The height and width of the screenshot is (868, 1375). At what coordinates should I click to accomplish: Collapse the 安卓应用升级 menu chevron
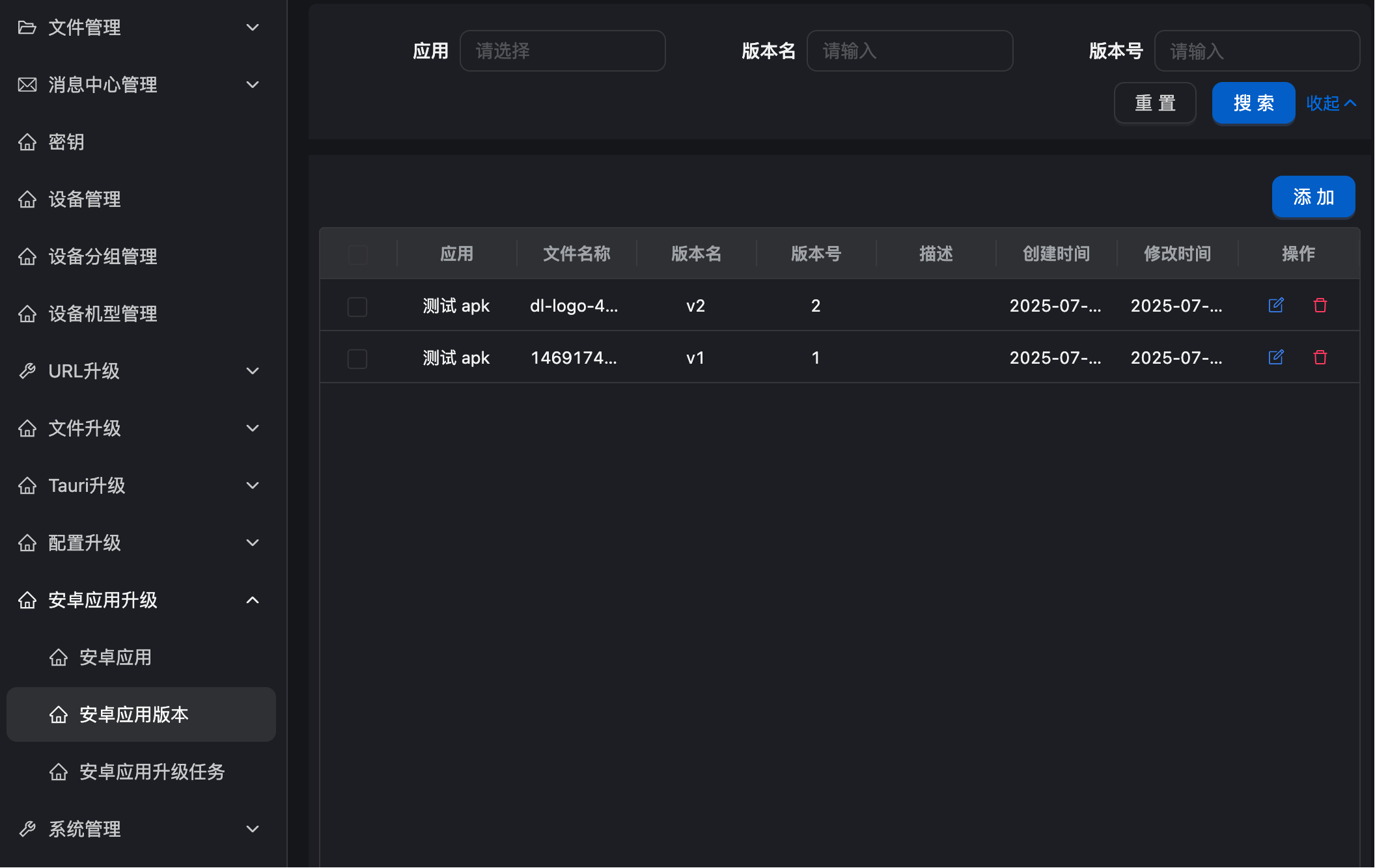coord(253,600)
